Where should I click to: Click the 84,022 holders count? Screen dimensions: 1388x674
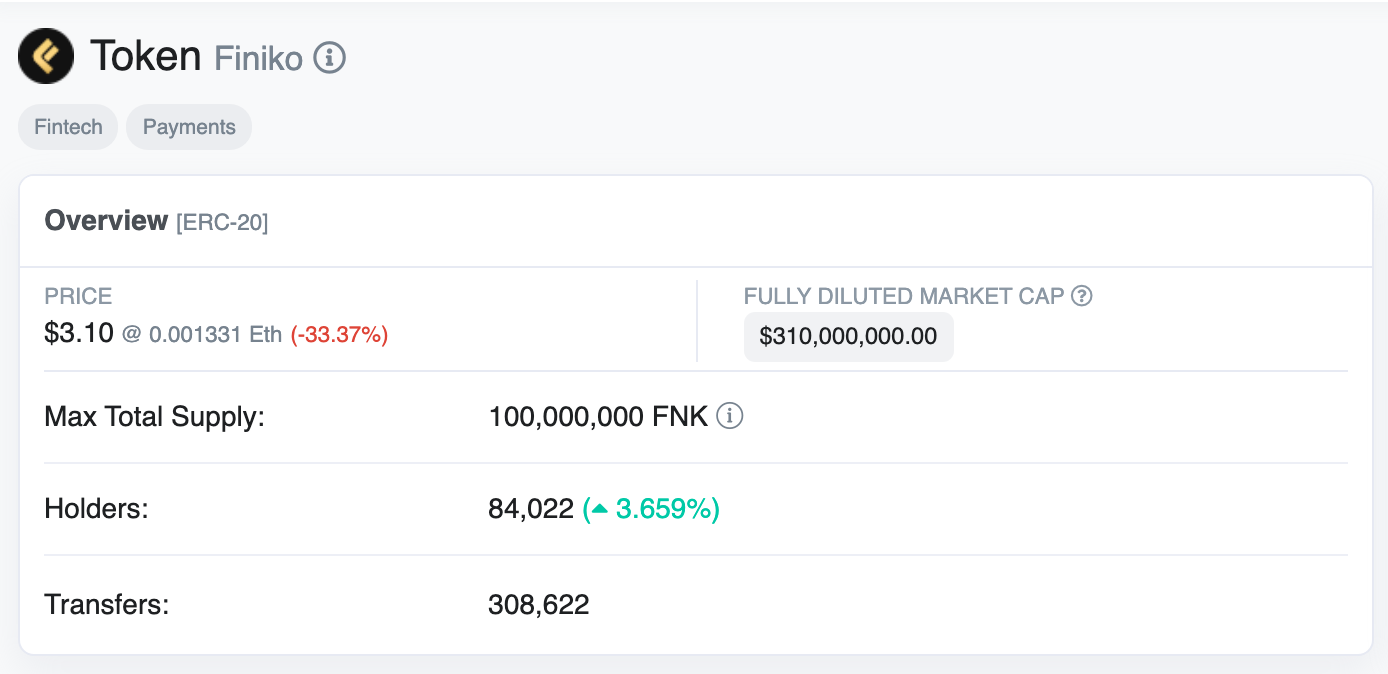[x=531, y=509]
